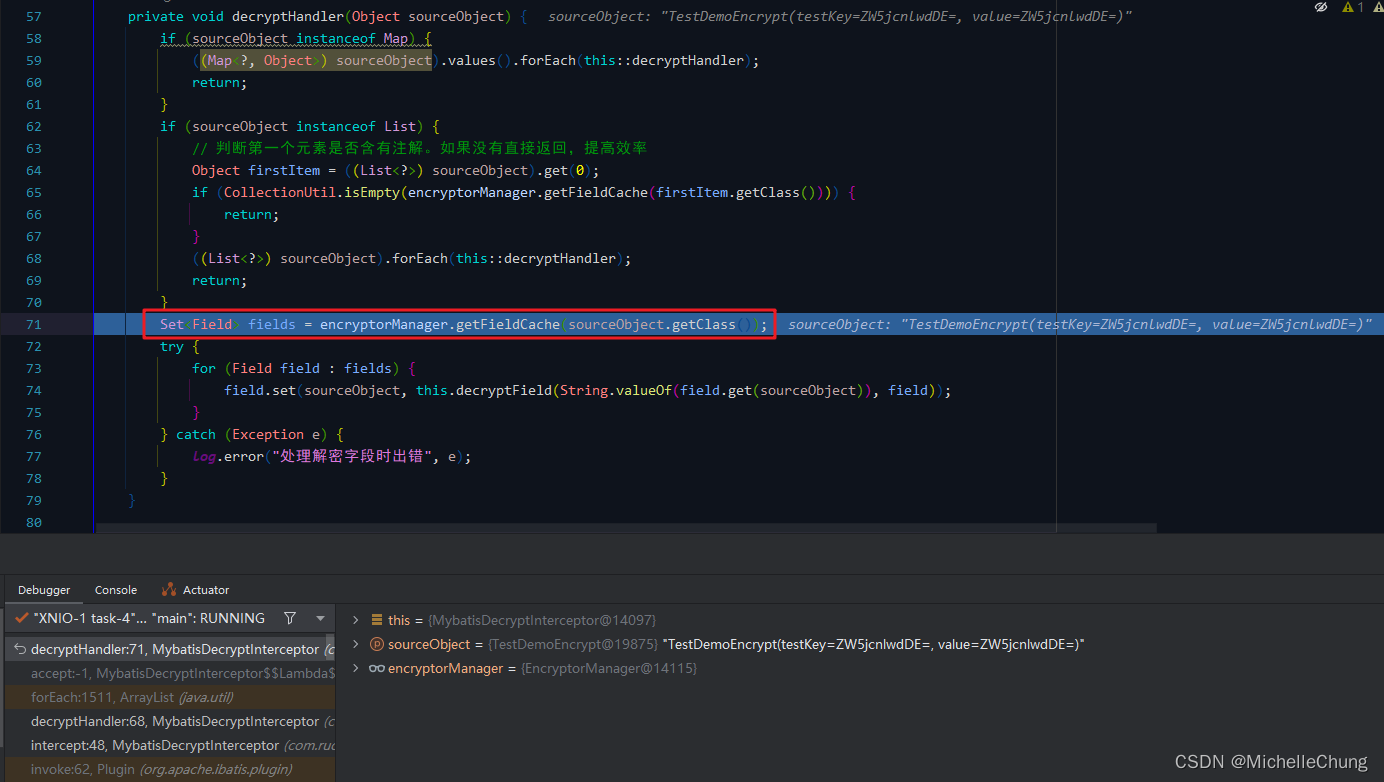
Task: Click 'isEmpty' method on line 65
Action: click(372, 192)
